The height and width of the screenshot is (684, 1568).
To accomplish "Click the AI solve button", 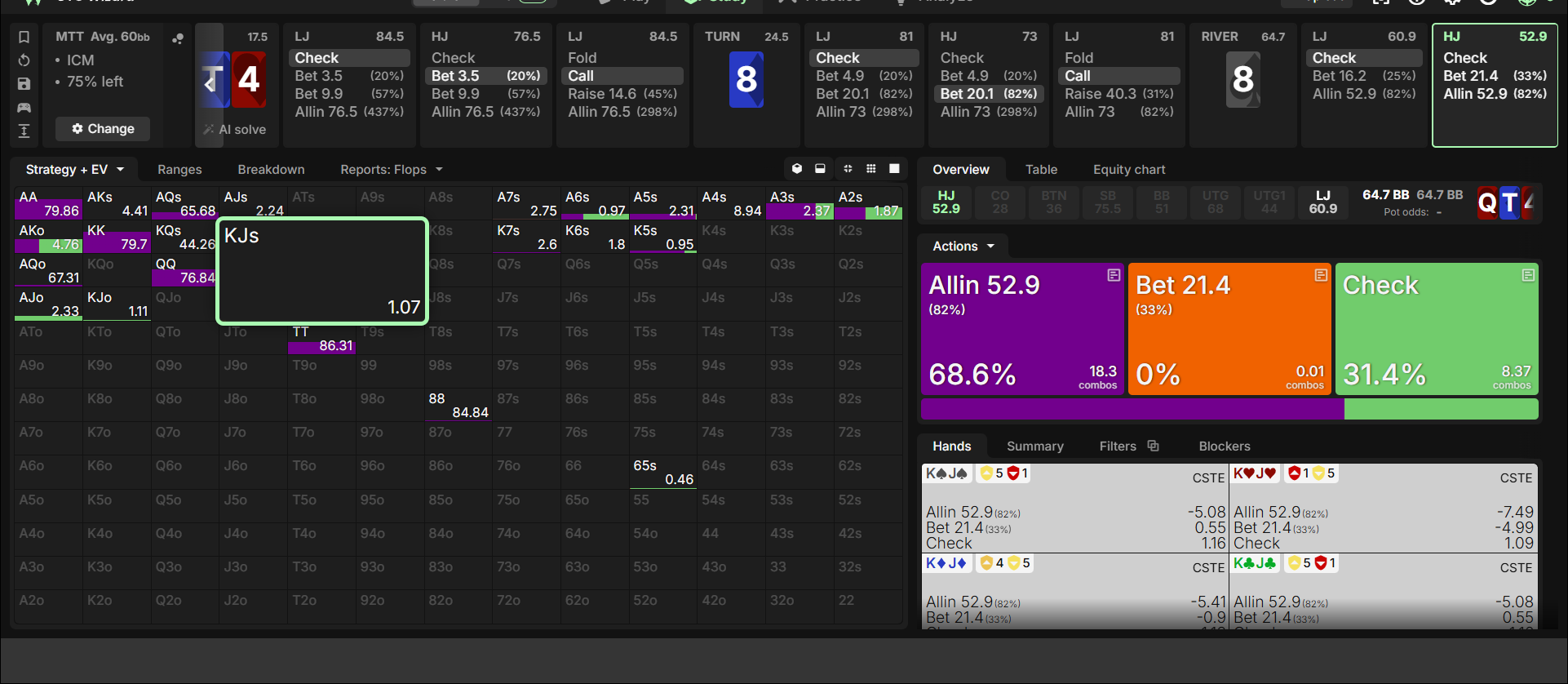I will coord(234,130).
